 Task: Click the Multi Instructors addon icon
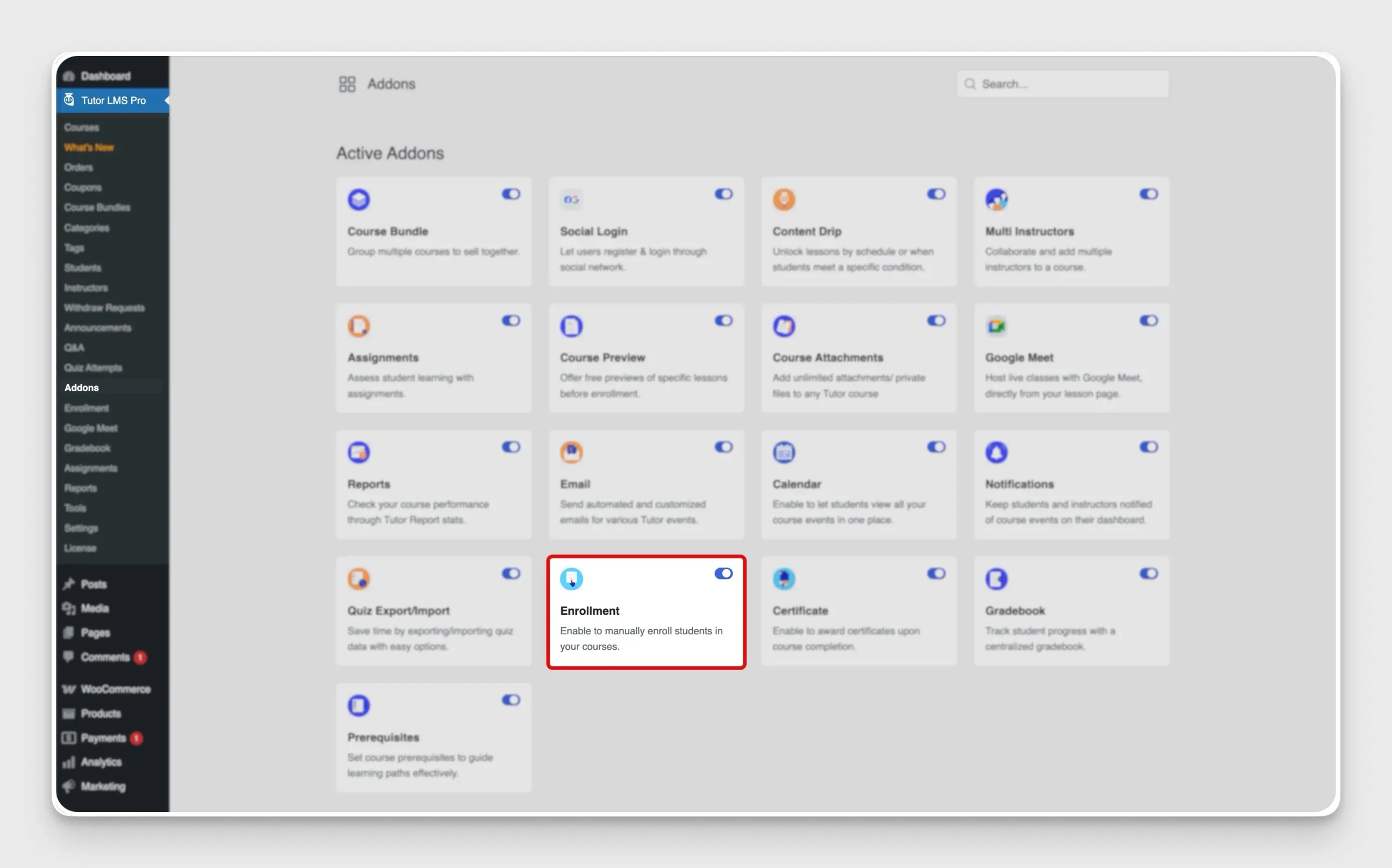996,200
